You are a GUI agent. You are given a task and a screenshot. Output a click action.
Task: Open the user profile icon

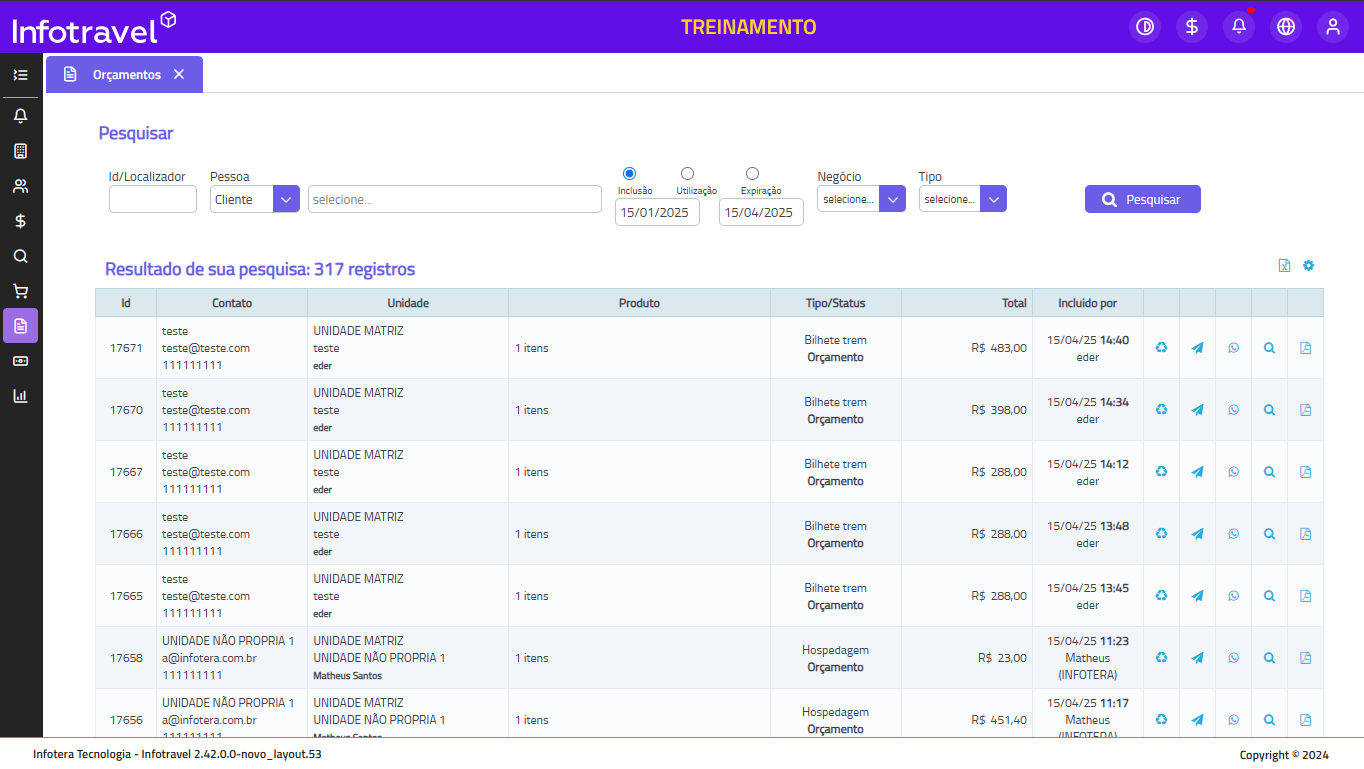click(x=1333, y=27)
